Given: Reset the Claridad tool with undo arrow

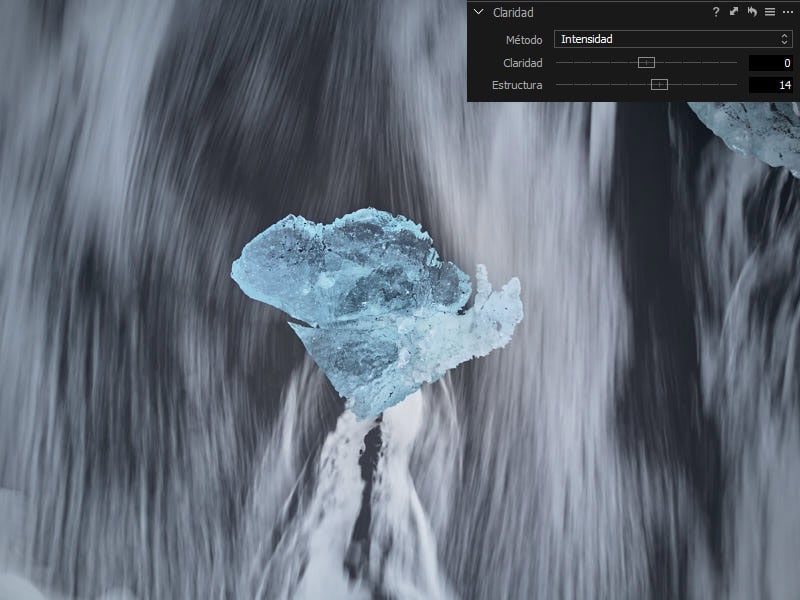Looking at the screenshot, I should coord(752,12).
